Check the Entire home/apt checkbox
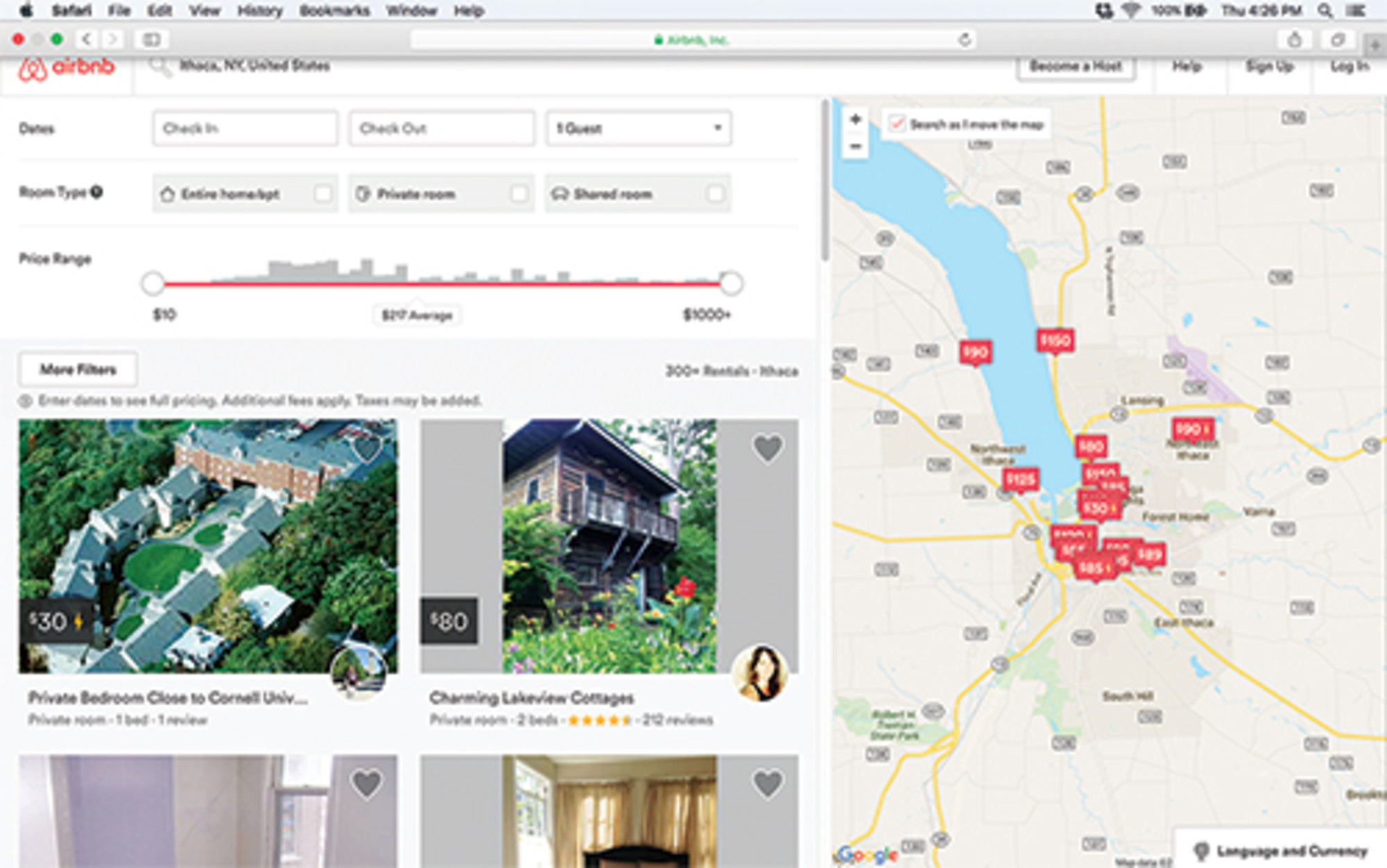This screenshot has height=868, width=1387. [x=322, y=193]
